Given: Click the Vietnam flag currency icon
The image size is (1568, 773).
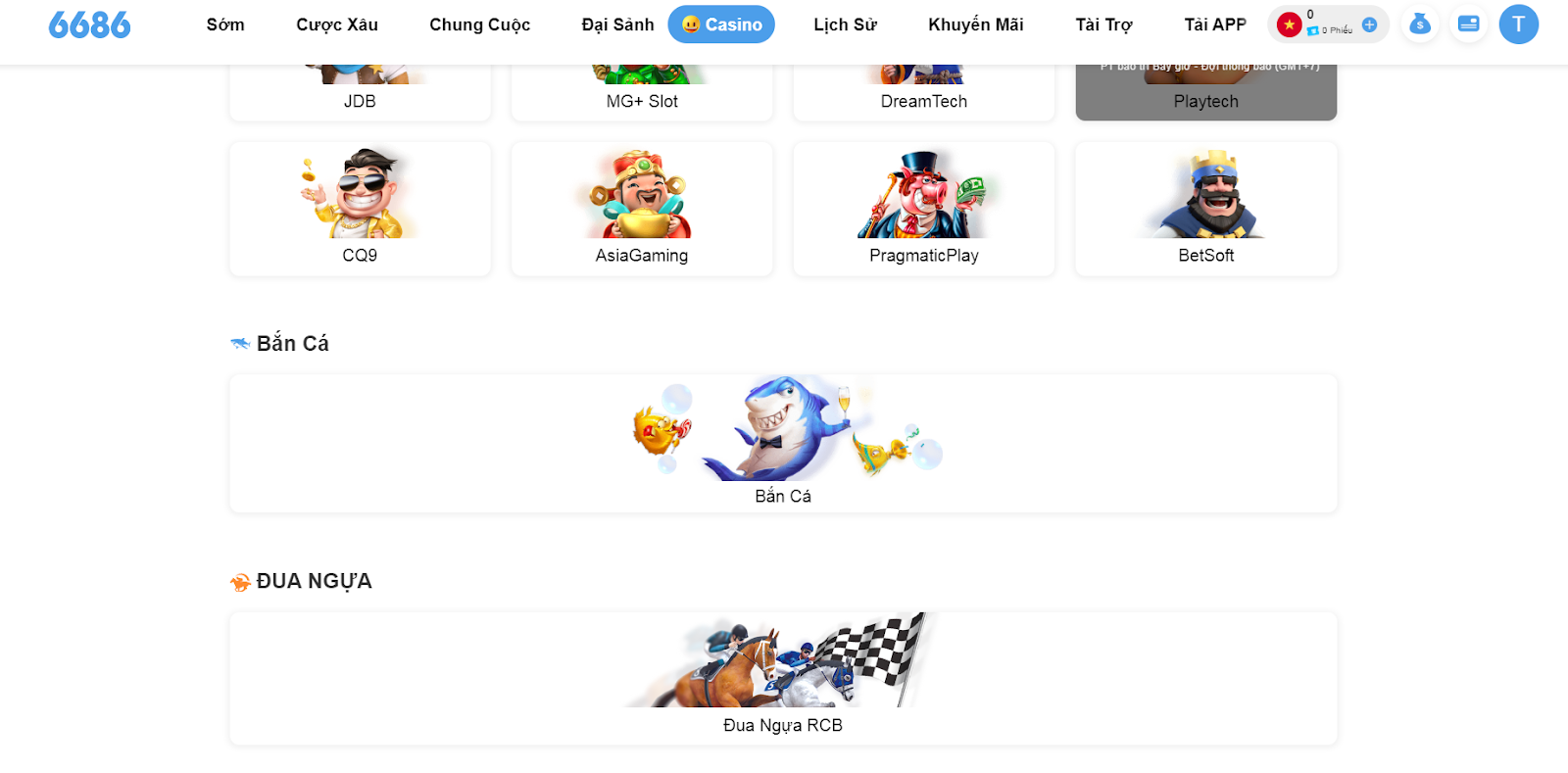Looking at the screenshot, I should (x=1289, y=24).
